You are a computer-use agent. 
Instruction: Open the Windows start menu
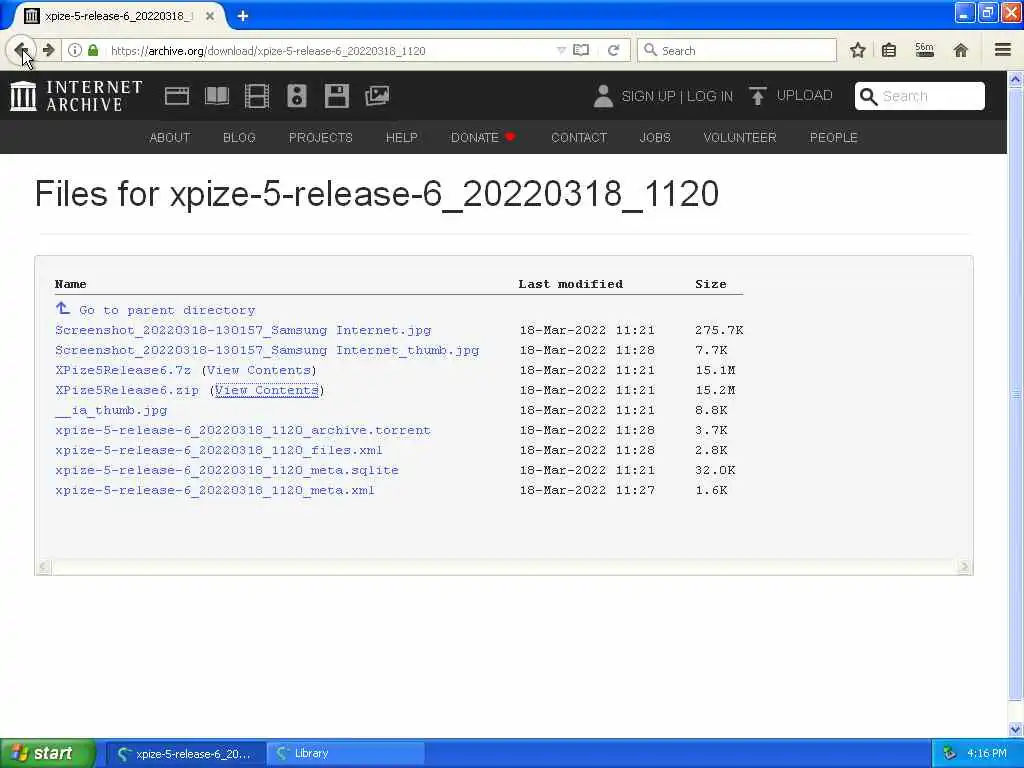47,753
